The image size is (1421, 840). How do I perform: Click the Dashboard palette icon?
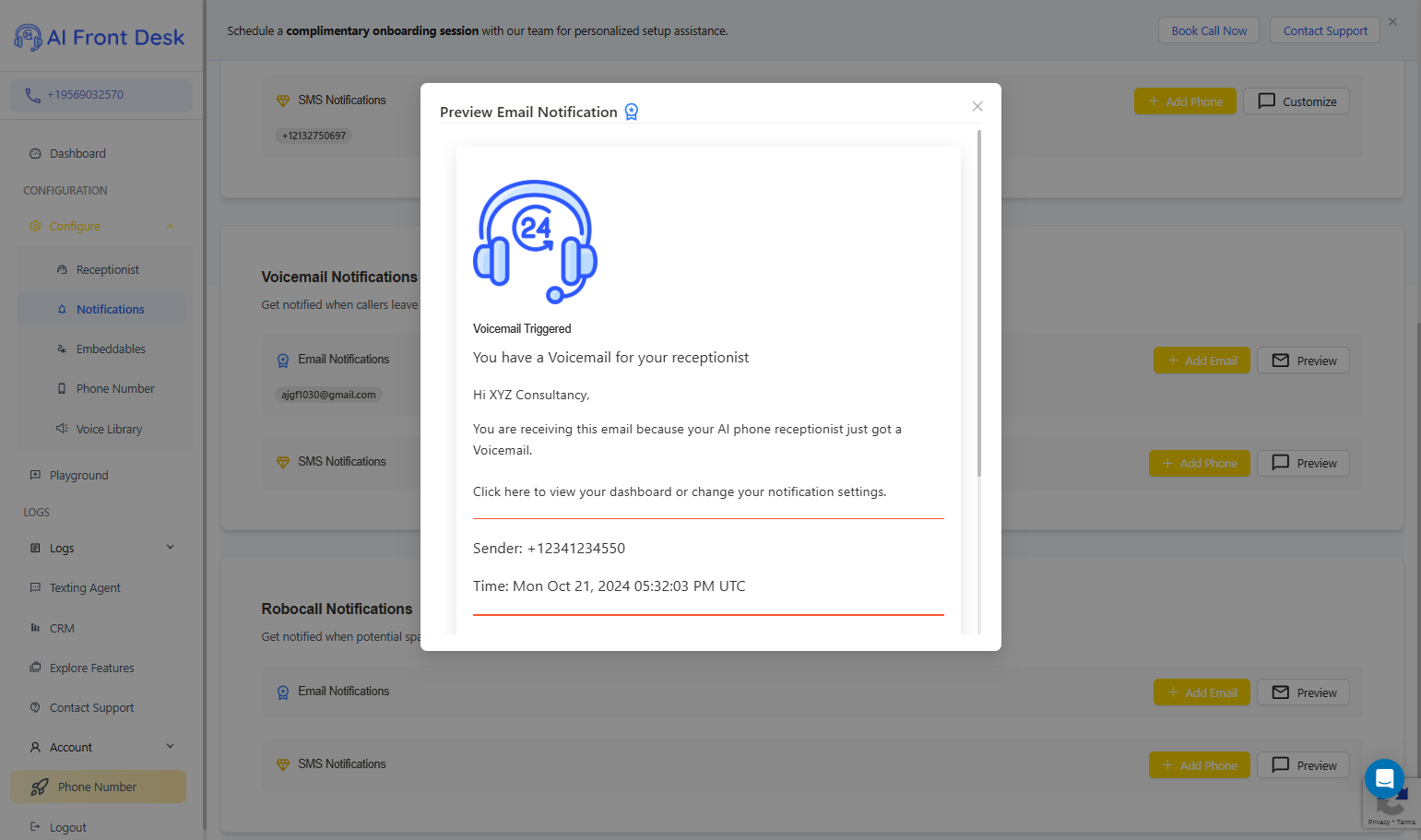pyautogui.click(x=35, y=154)
